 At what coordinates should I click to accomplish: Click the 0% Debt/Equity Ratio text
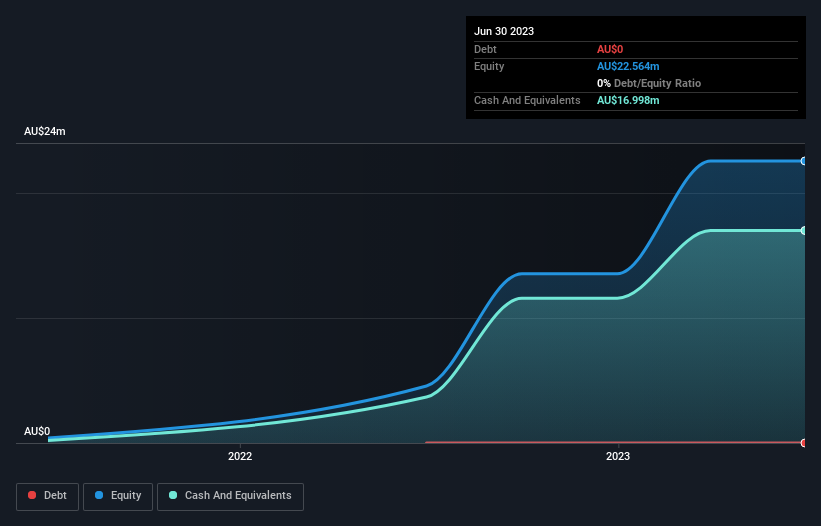click(x=649, y=83)
